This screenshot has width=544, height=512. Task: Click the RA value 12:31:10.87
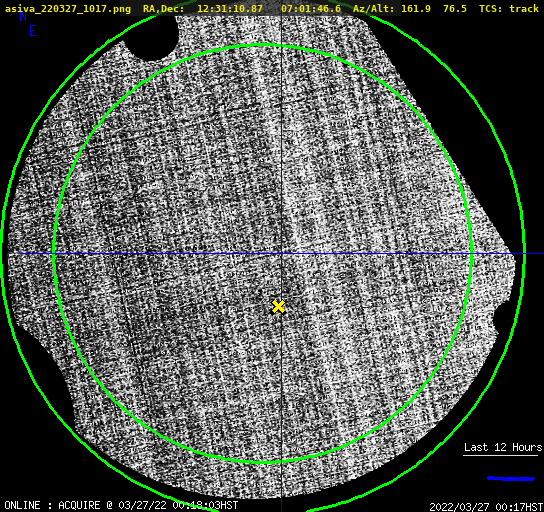(x=230, y=8)
